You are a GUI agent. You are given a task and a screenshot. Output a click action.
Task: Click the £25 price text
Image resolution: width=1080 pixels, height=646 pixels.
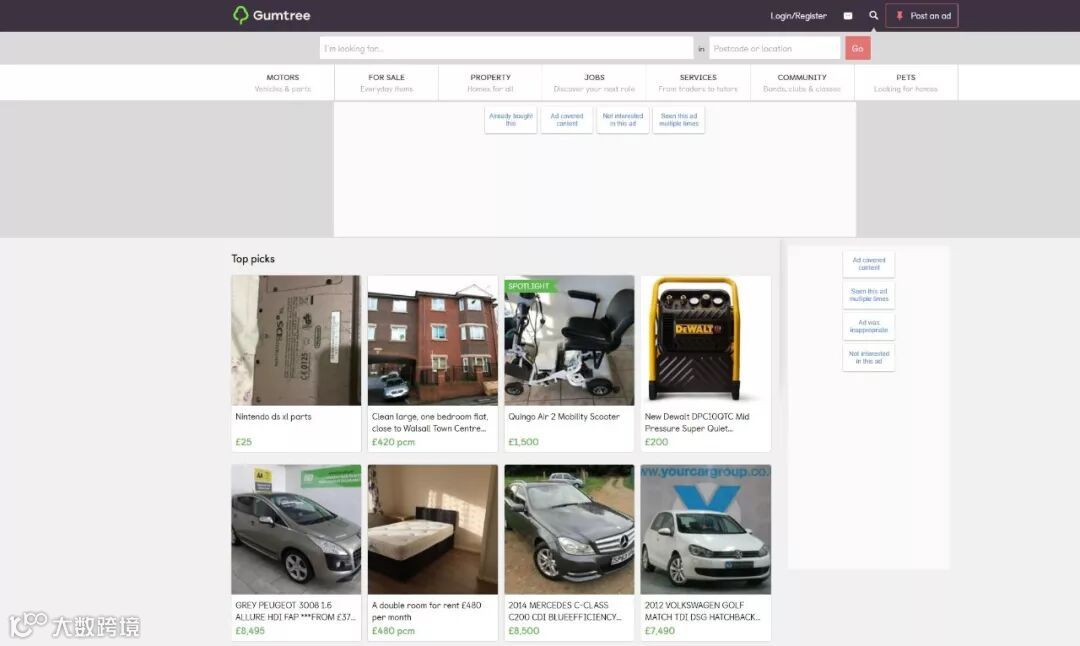[x=244, y=442]
